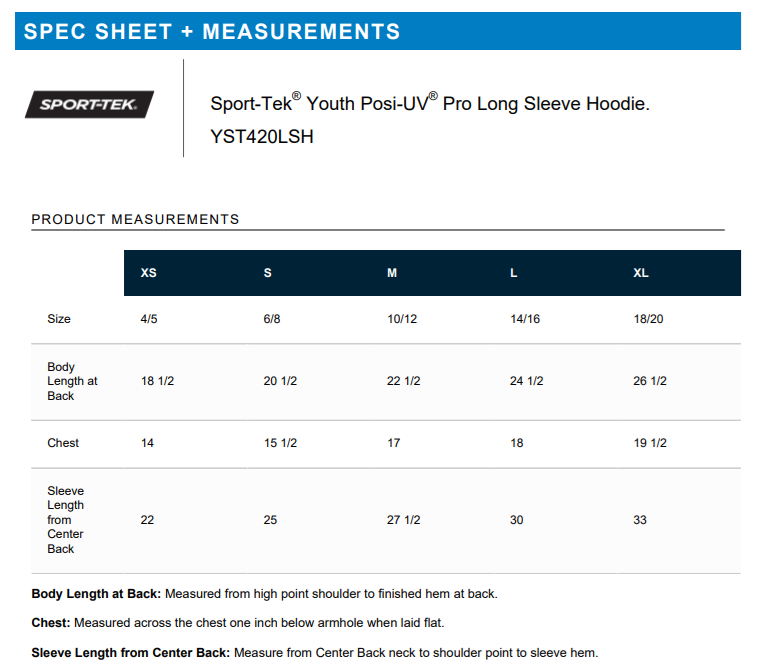Click the 18/20 size cell

pyautogui.click(x=648, y=319)
